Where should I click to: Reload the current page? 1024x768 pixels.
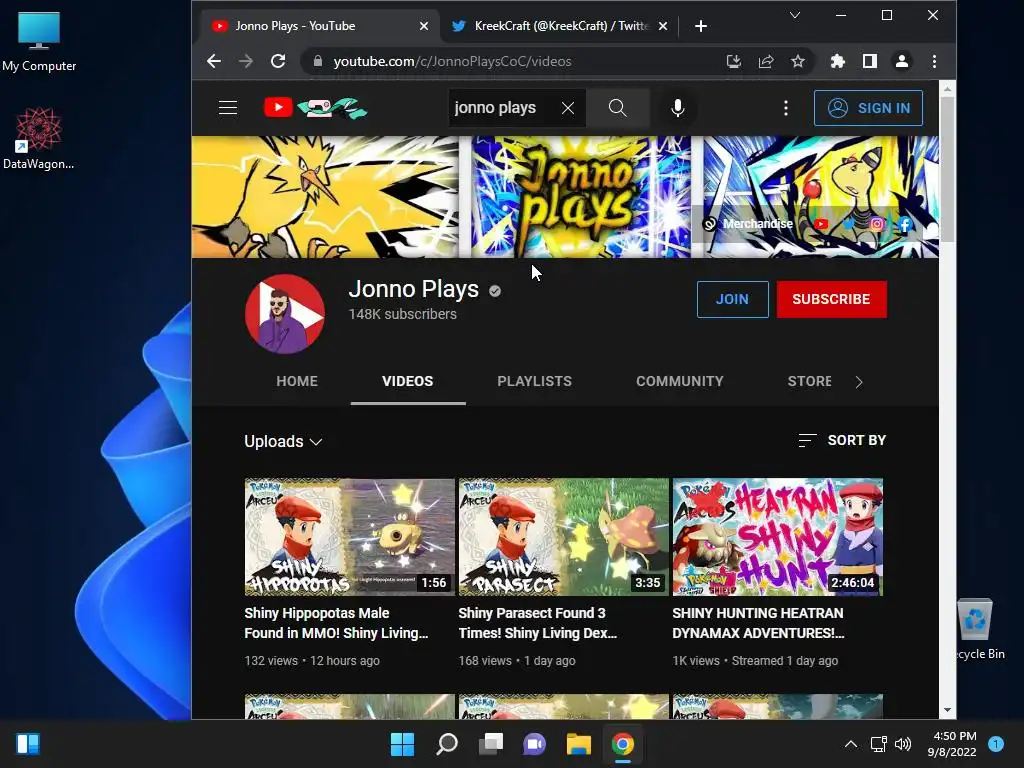pyautogui.click(x=278, y=61)
